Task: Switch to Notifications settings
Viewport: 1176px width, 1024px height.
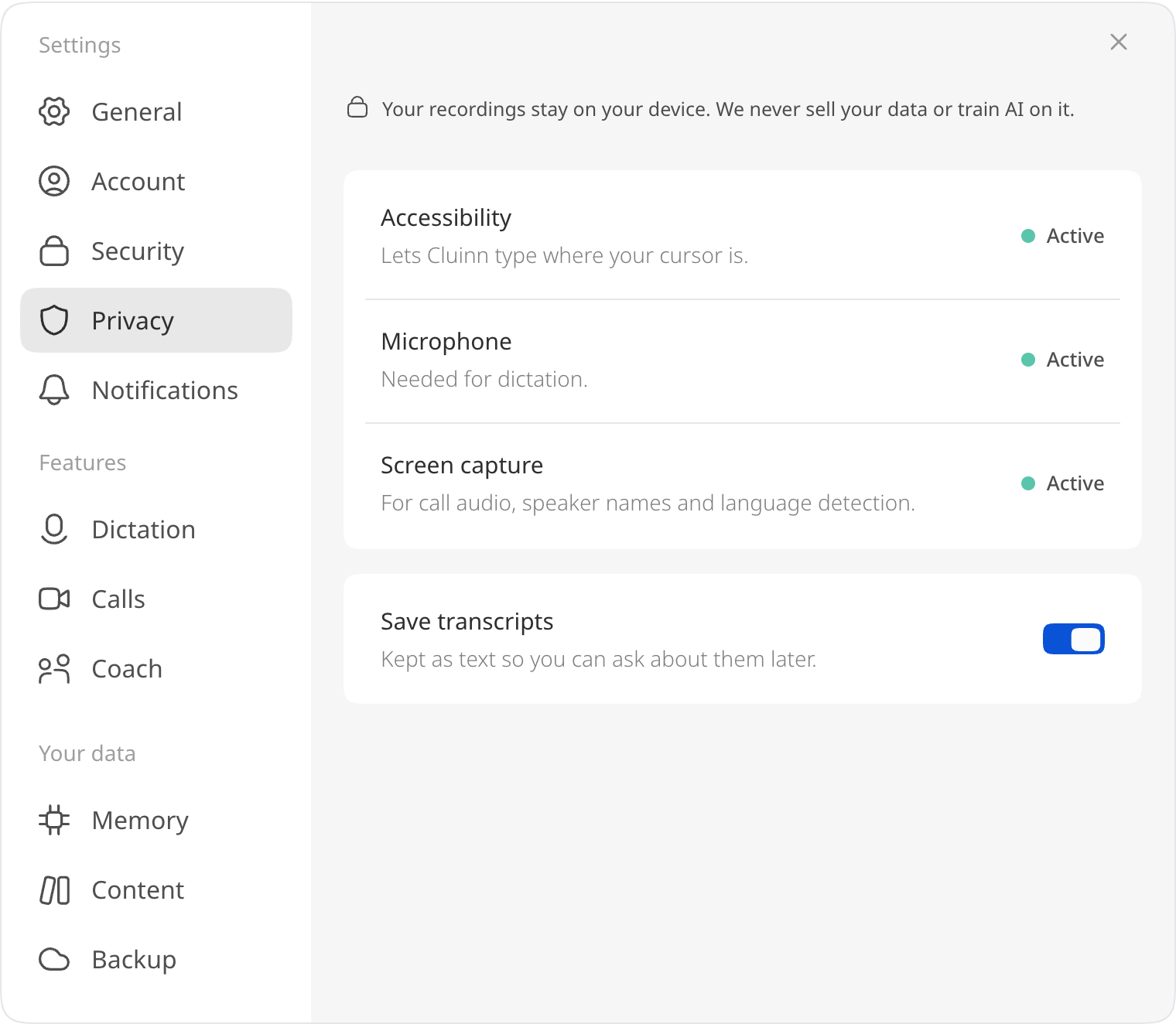Action: [x=156, y=391]
